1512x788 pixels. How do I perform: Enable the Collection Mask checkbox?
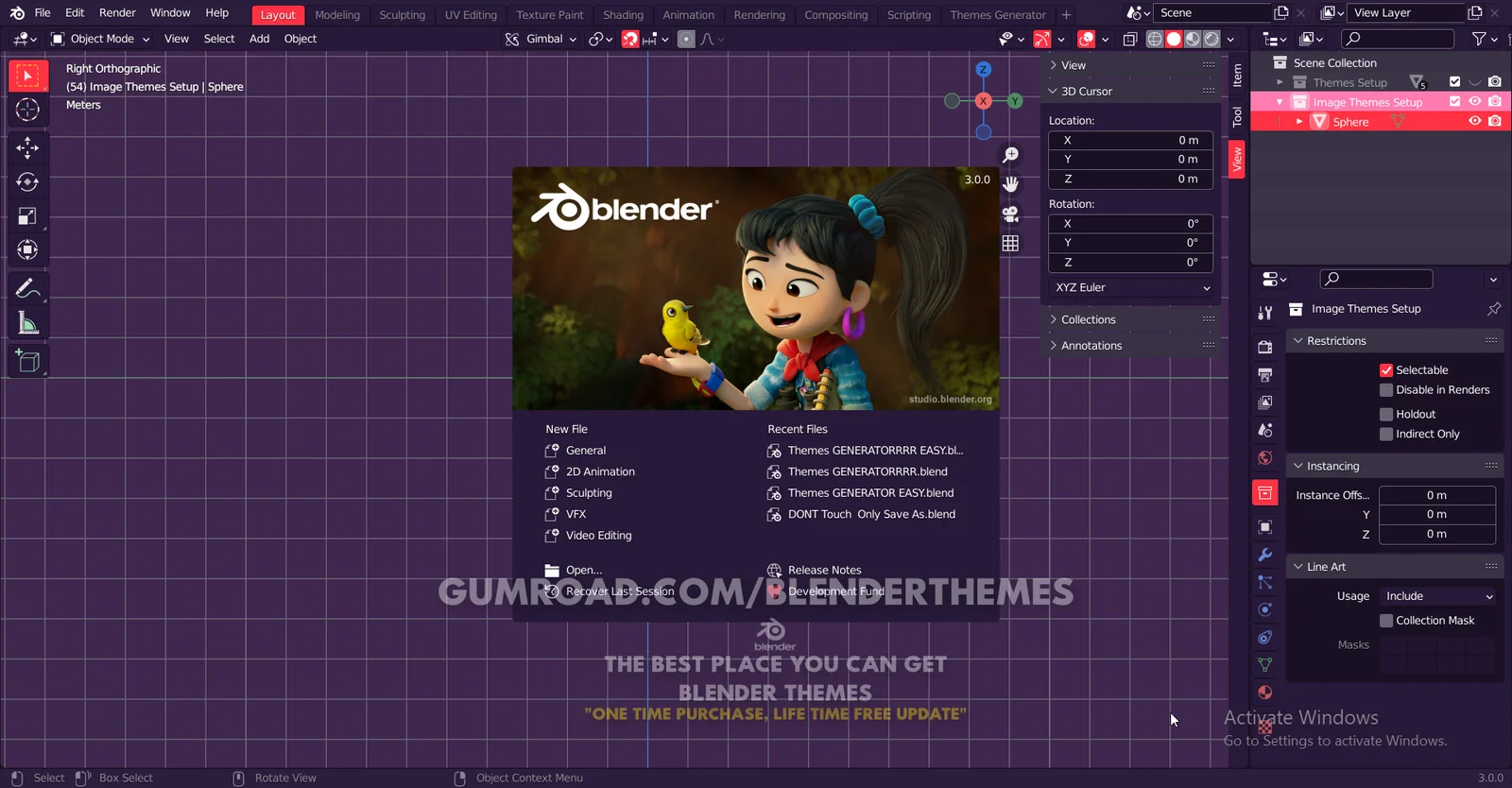click(1386, 621)
